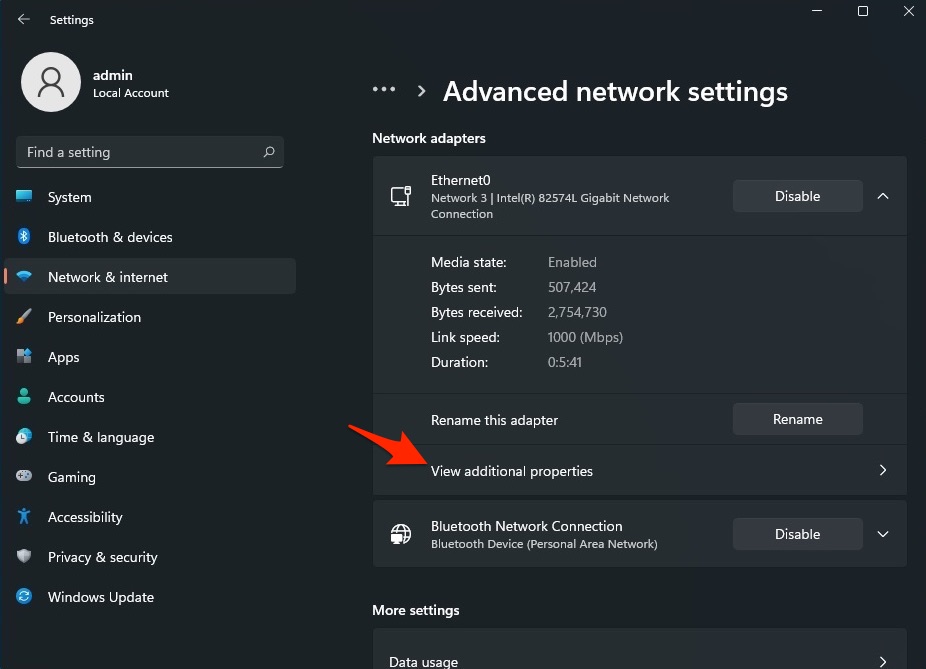
Task: Open View additional properties
Action: [x=640, y=471]
